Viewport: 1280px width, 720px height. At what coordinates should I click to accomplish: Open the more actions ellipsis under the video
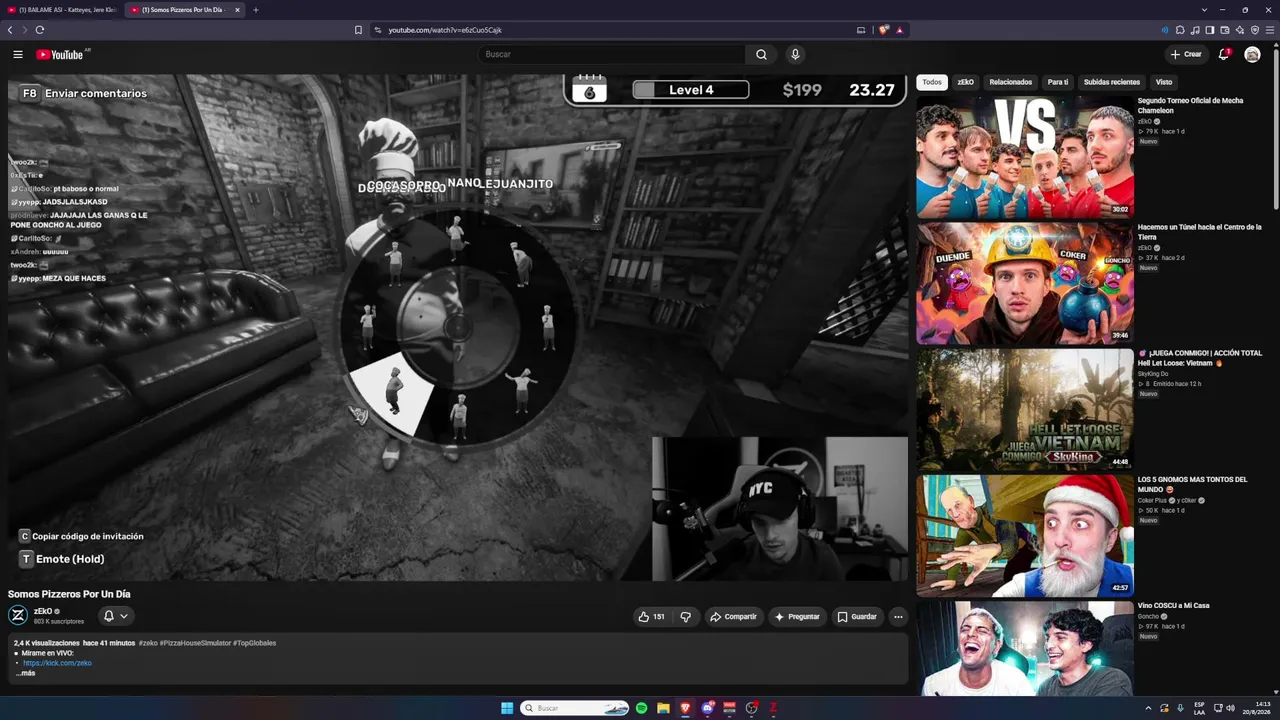pos(898,617)
